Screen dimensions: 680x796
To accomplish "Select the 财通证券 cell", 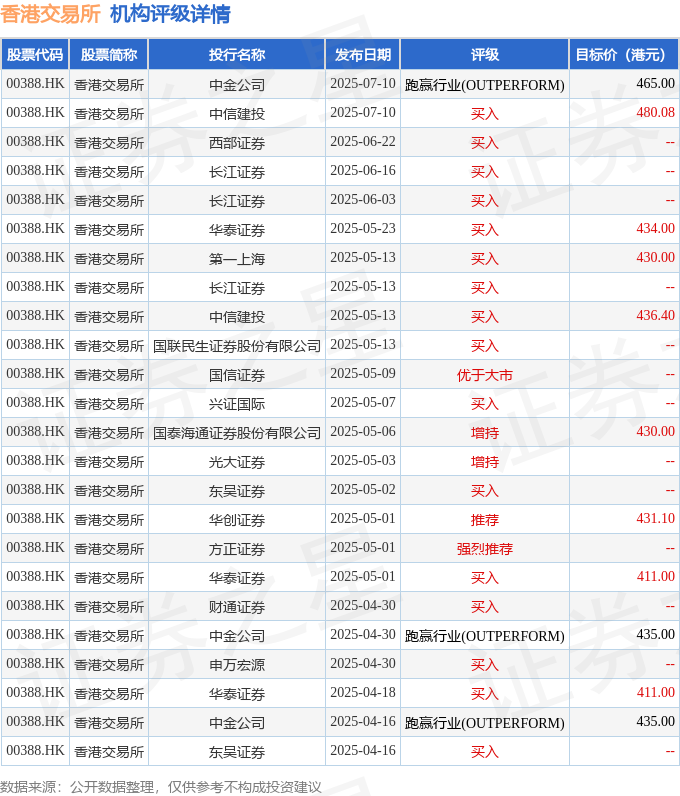I will (x=237, y=607).
